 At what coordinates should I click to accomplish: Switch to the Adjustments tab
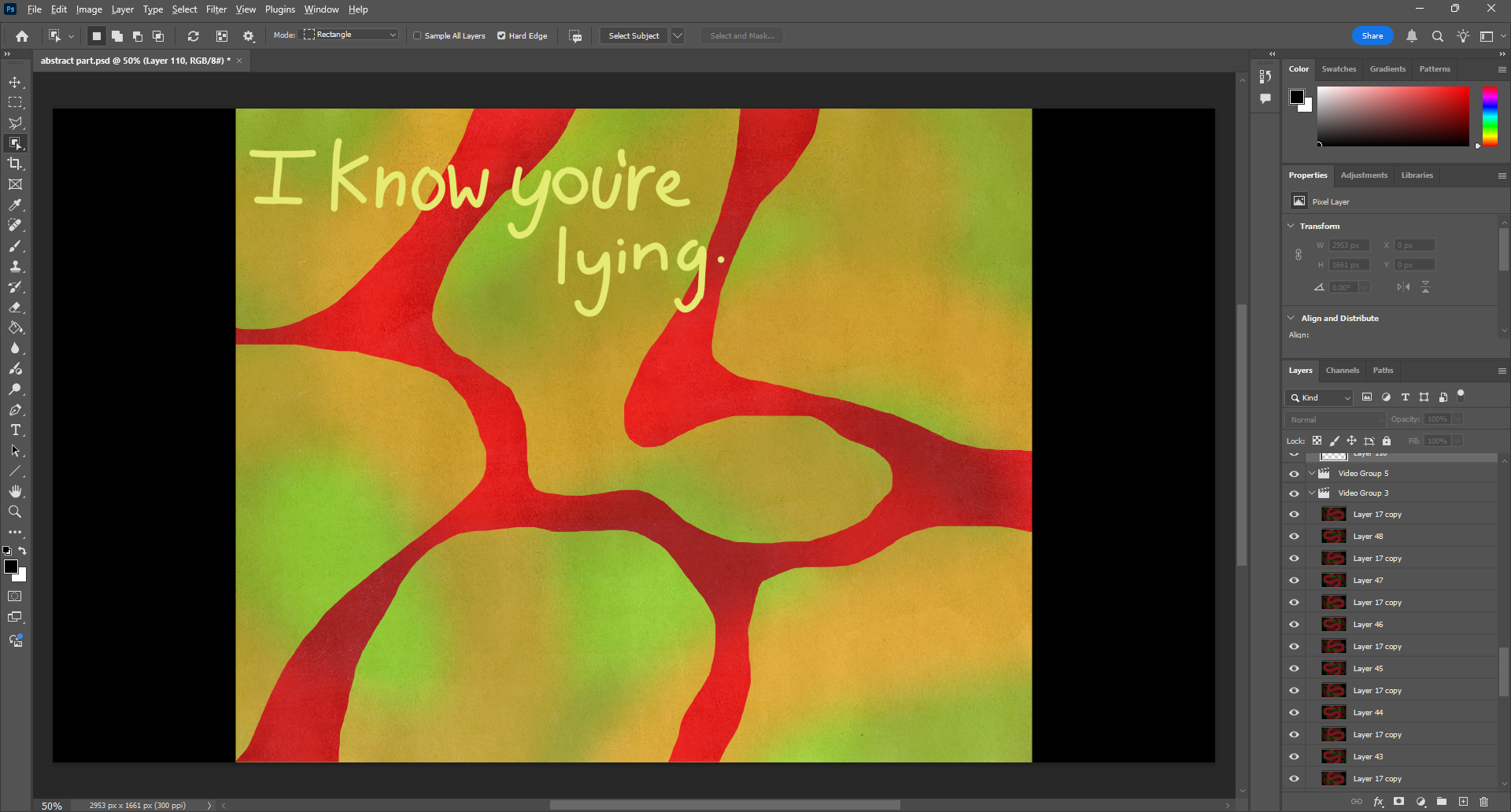(x=1364, y=175)
